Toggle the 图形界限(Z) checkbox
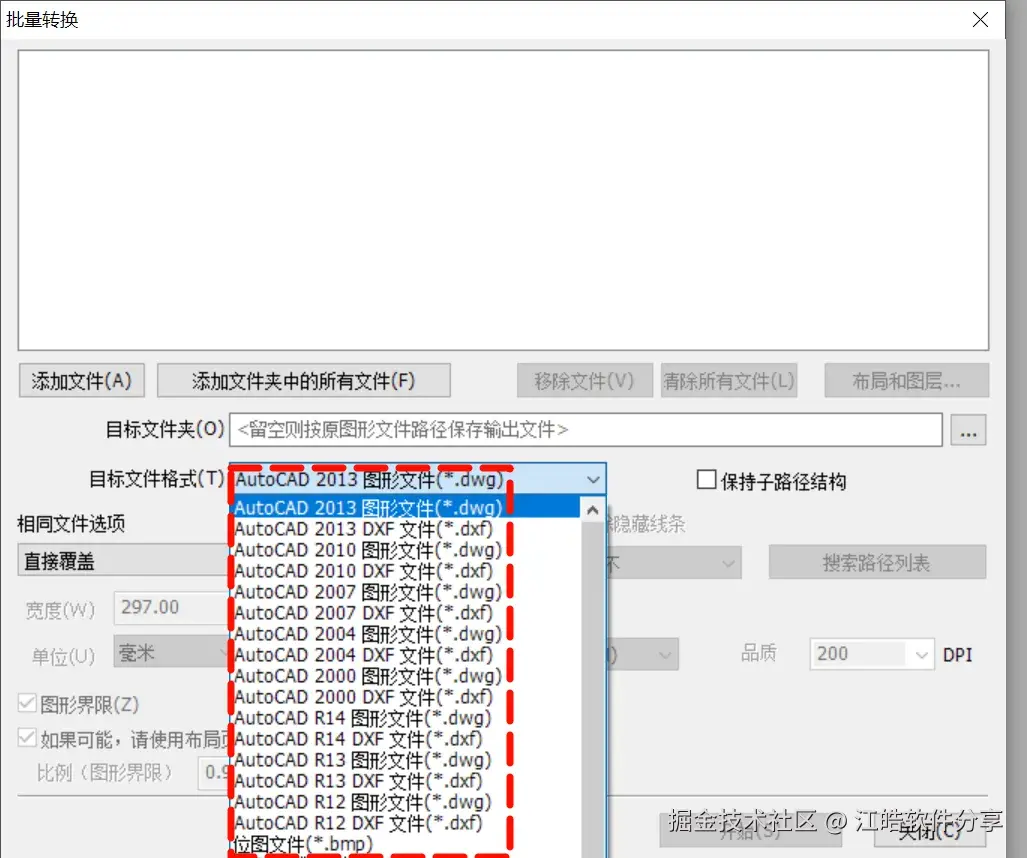The width and height of the screenshot is (1027, 858). (x=27, y=704)
